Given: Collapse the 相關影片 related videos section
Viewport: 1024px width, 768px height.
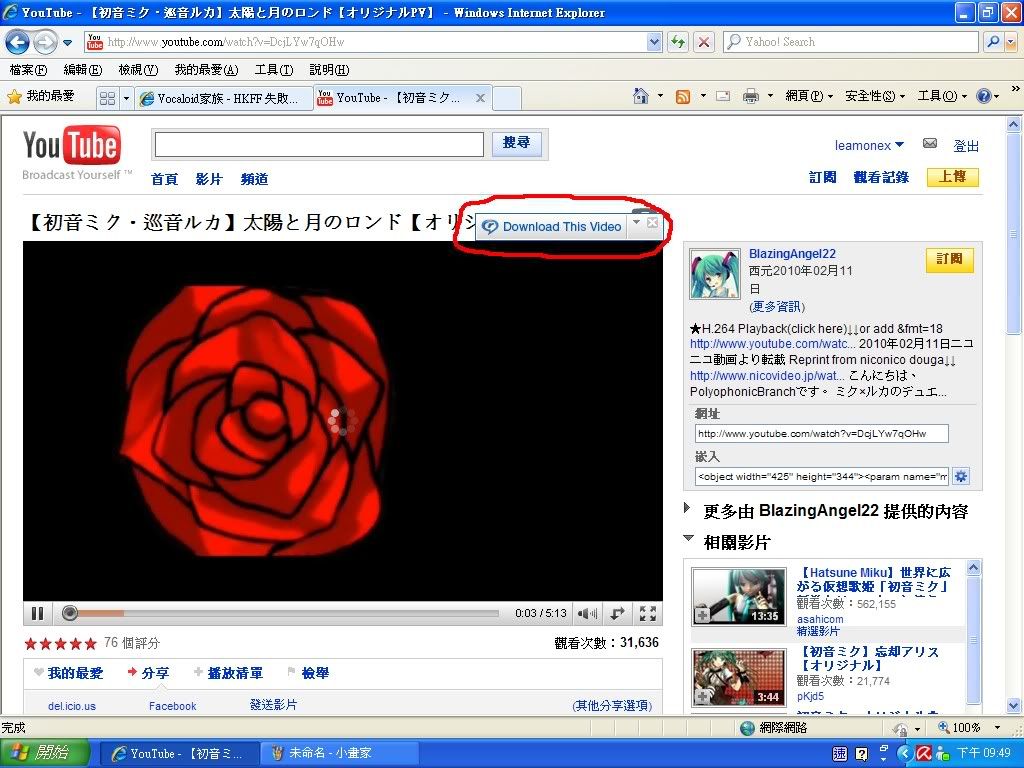Looking at the screenshot, I should pos(688,539).
